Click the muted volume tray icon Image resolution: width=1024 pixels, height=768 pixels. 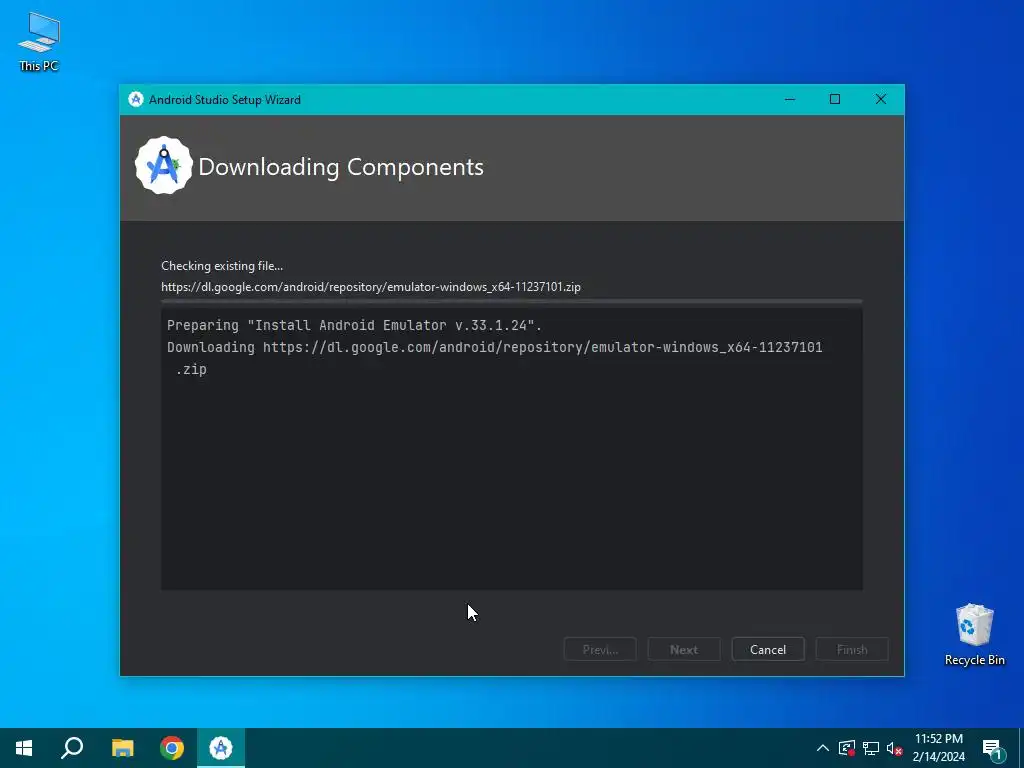(894, 748)
